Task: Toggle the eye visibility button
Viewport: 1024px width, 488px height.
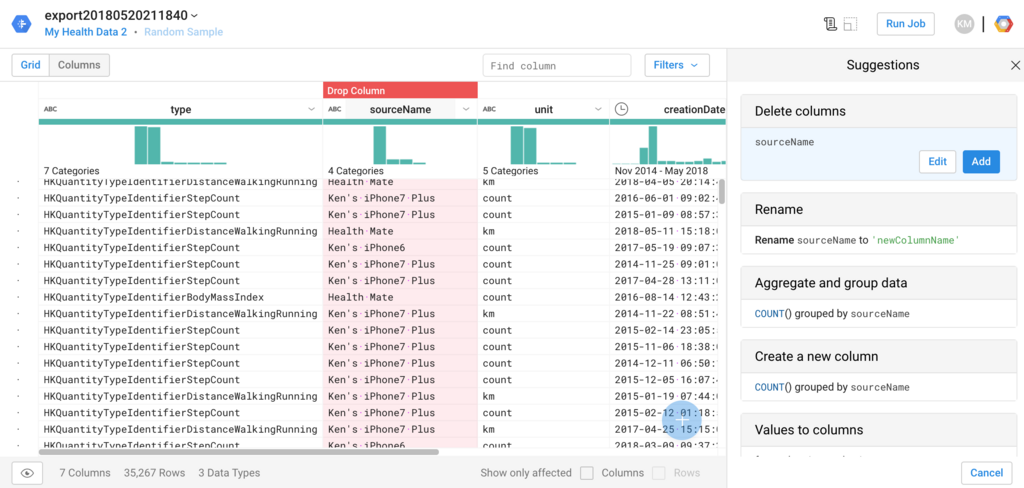Action: [x=27, y=473]
